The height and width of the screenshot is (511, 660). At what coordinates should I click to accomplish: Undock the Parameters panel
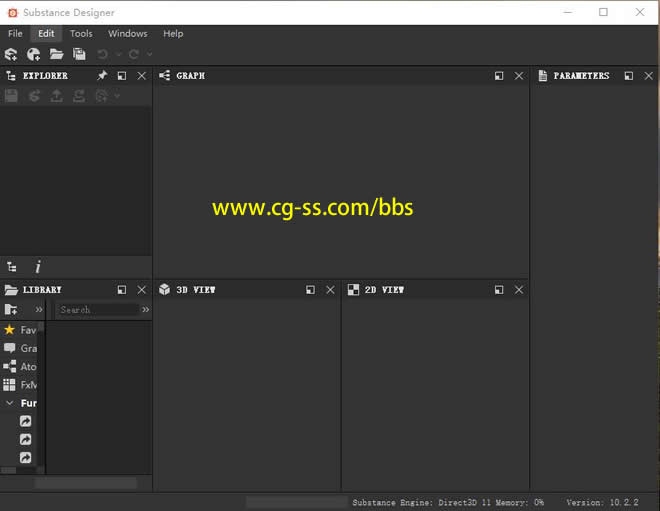click(628, 76)
